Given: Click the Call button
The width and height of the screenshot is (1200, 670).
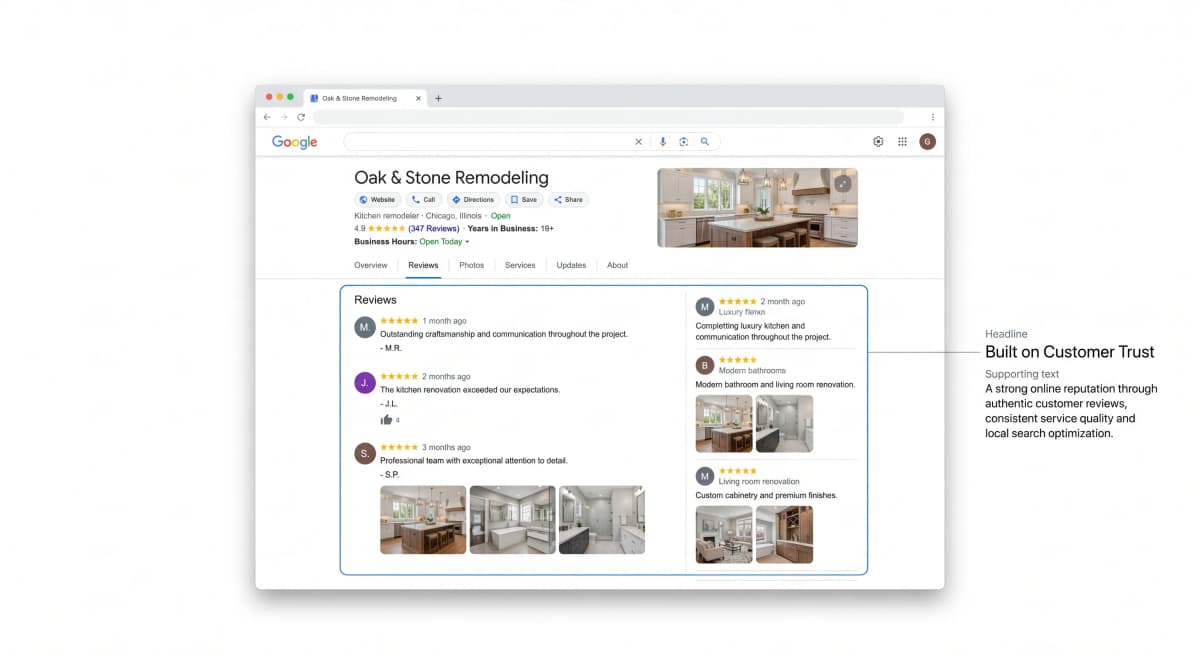Looking at the screenshot, I should click(x=424, y=200).
